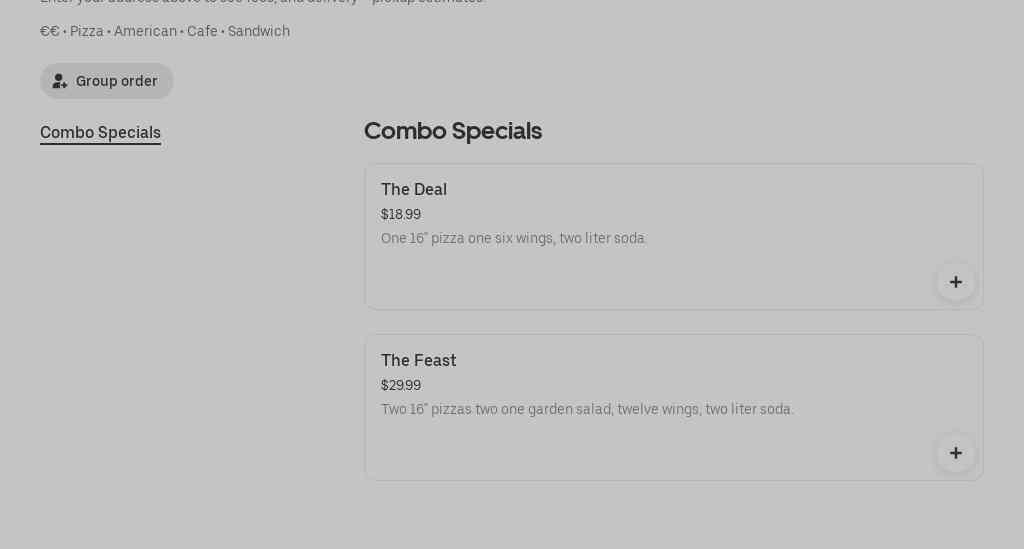Click the two 16" pizzas, garden salad description

(x=587, y=409)
